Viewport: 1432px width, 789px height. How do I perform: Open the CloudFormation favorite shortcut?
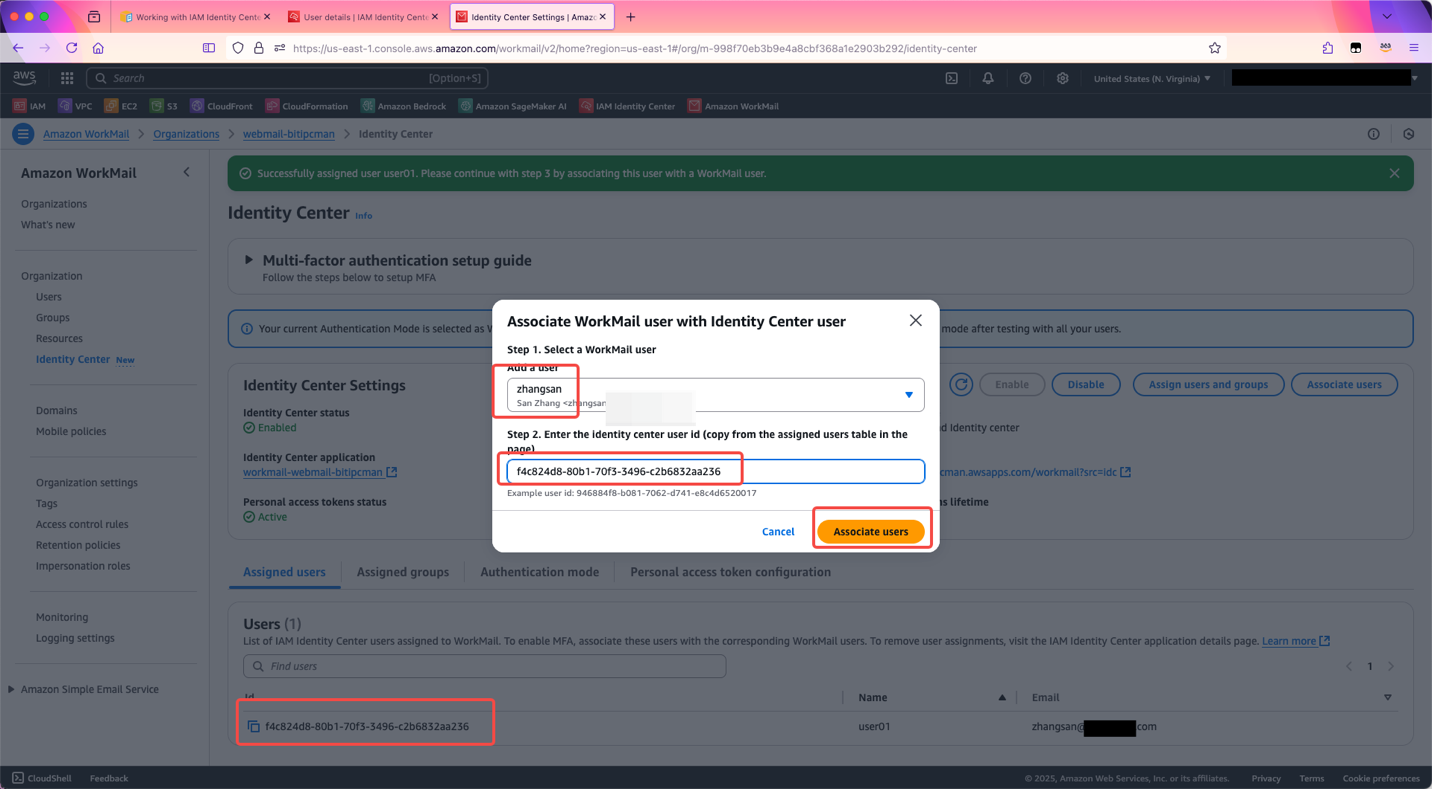click(x=307, y=106)
